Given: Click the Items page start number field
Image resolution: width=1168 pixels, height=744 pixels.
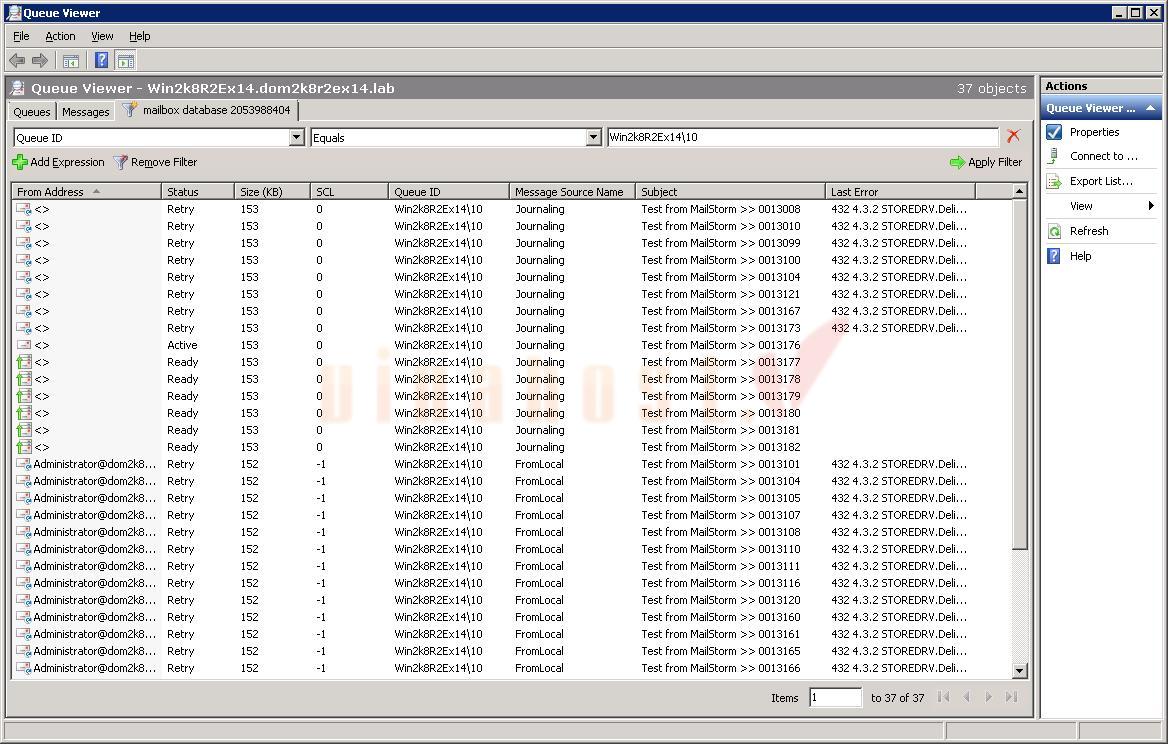Looking at the screenshot, I should pyautogui.click(x=835, y=697).
